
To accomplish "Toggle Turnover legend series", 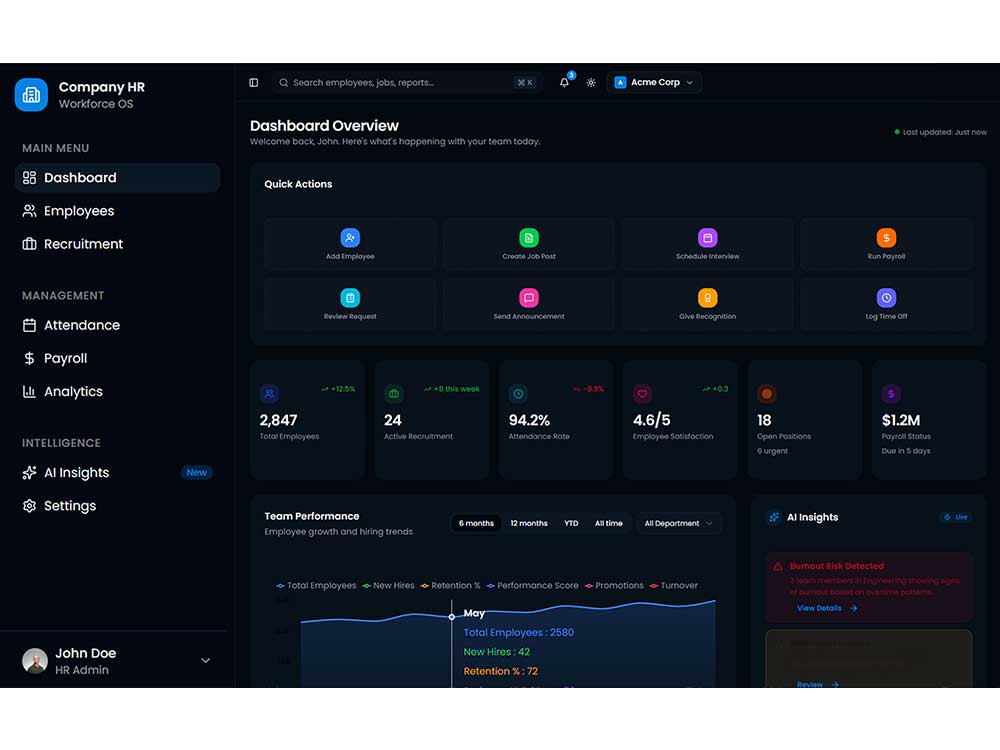I will [673, 585].
